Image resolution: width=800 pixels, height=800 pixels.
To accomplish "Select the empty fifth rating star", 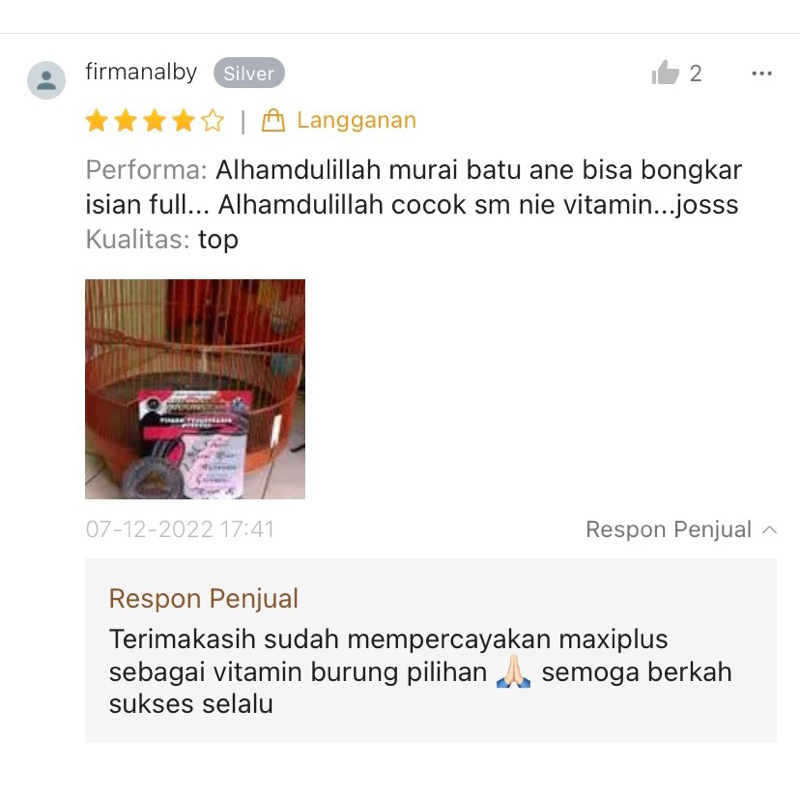I will click(x=212, y=121).
